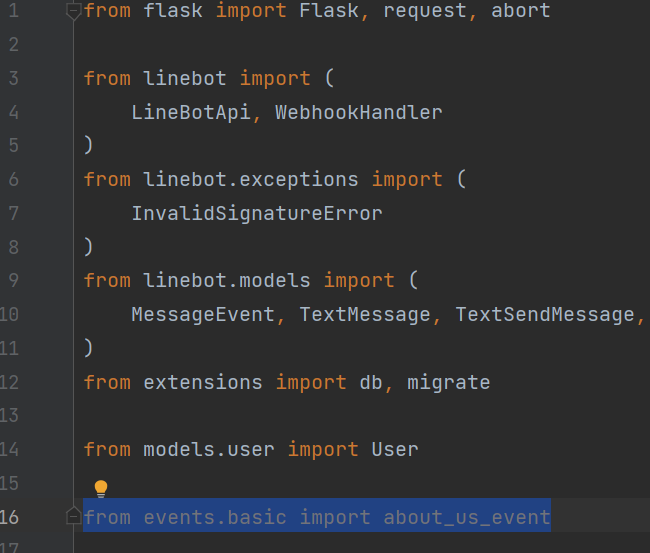This screenshot has height=553, width=650.
Task: Click the TextSendMessage identifier
Action: [544, 314]
